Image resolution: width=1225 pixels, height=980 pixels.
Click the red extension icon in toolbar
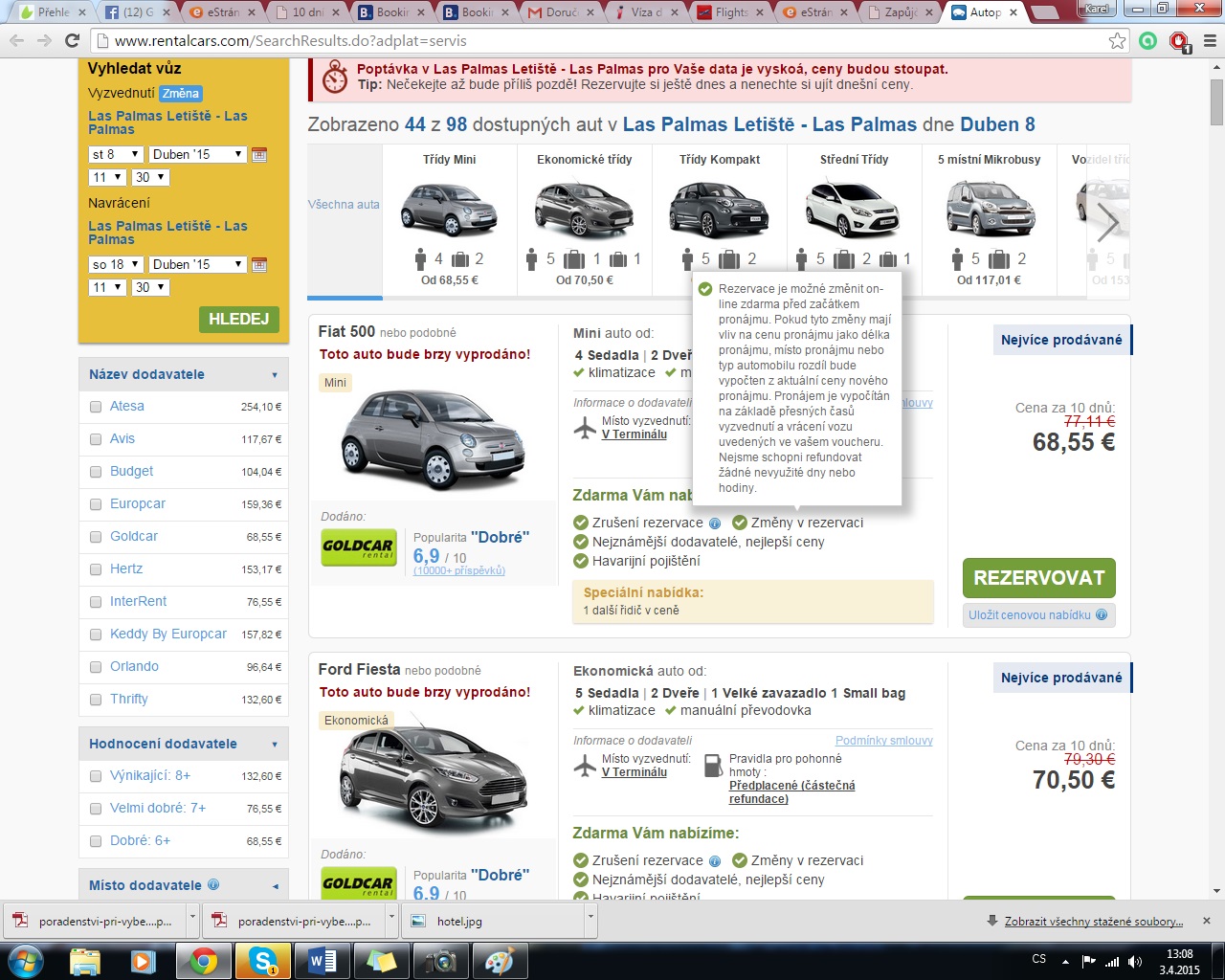coord(1180,41)
